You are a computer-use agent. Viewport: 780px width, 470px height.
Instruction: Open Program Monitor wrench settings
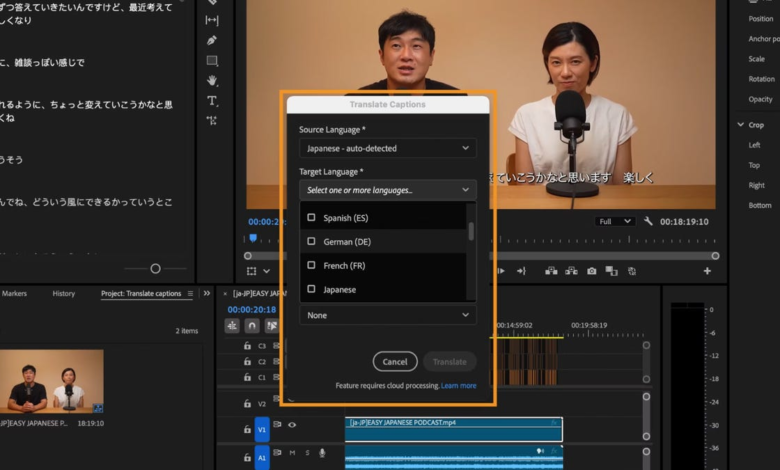648,221
